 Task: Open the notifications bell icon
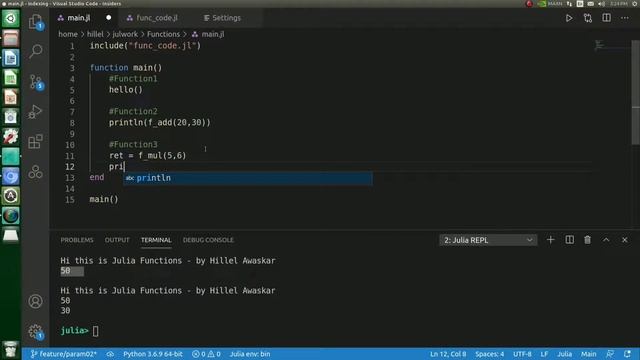click(x=627, y=354)
